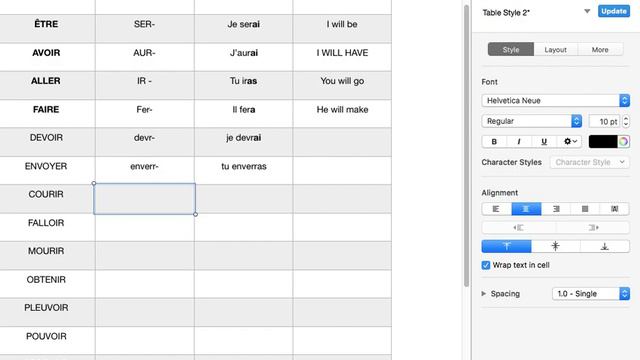Open advanced text options gear menu
The image size is (640, 360).
(x=569, y=141)
